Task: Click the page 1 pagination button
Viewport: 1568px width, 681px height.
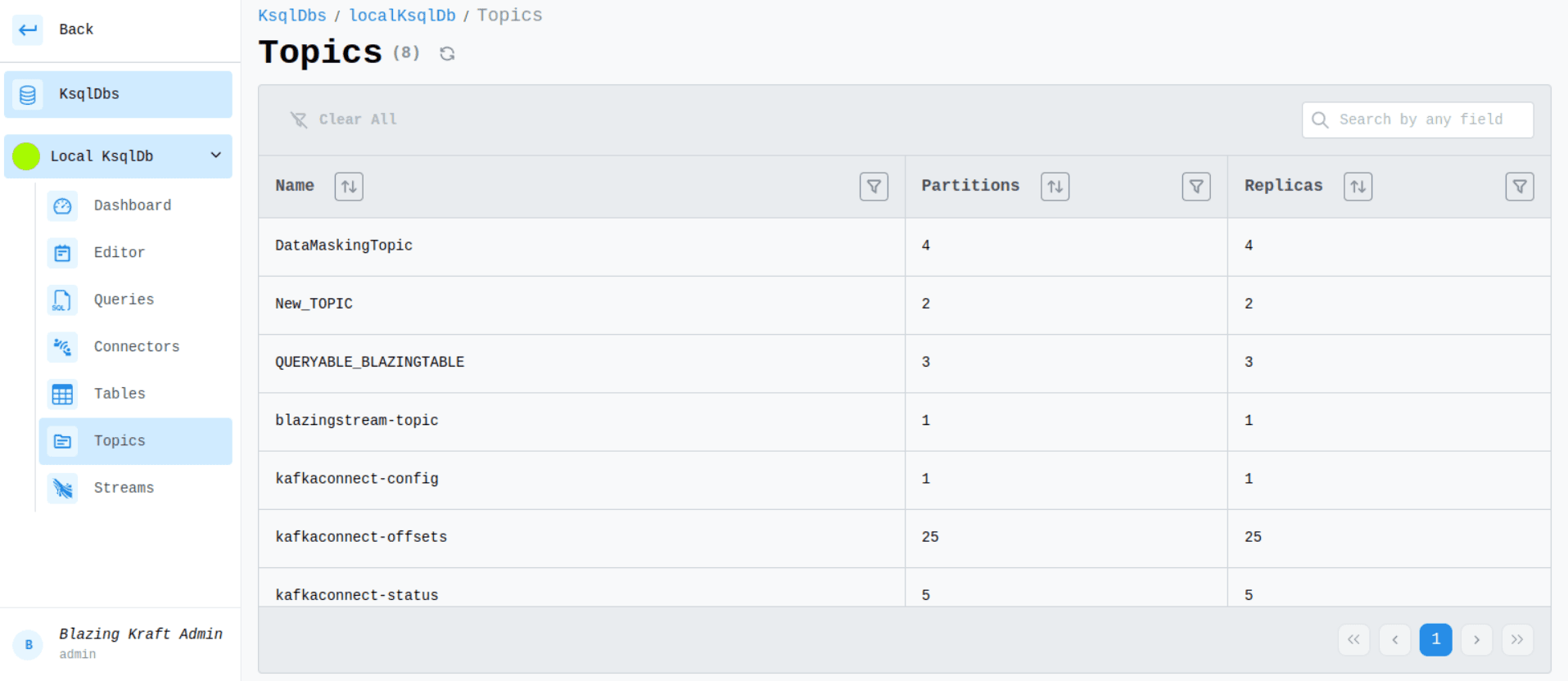Action: tap(1435, 639)
